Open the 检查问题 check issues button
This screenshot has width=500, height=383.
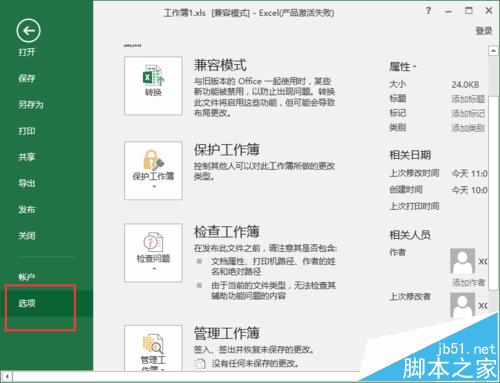[153, 253]
